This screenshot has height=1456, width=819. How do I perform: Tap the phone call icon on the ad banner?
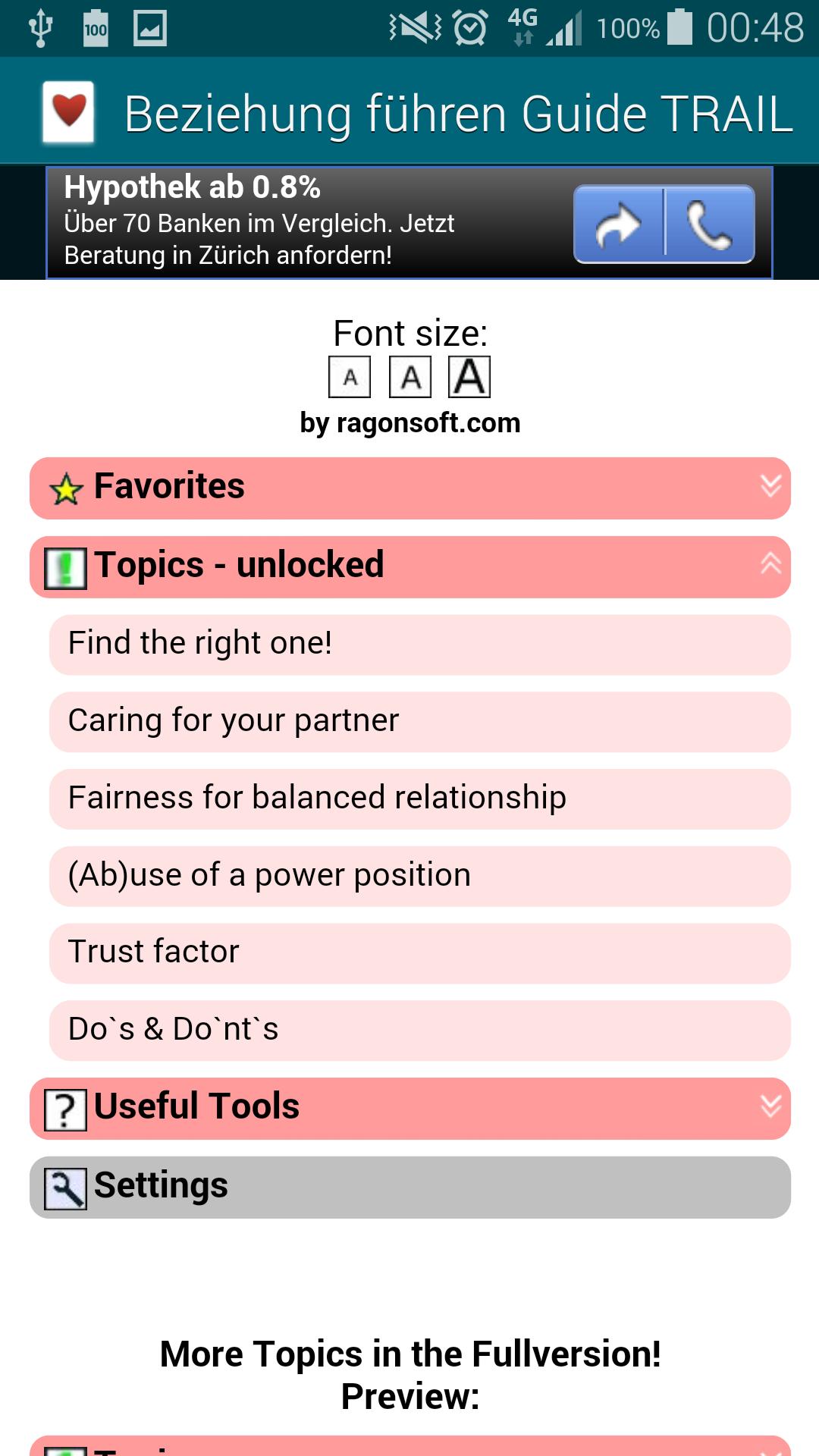[709, 224]
